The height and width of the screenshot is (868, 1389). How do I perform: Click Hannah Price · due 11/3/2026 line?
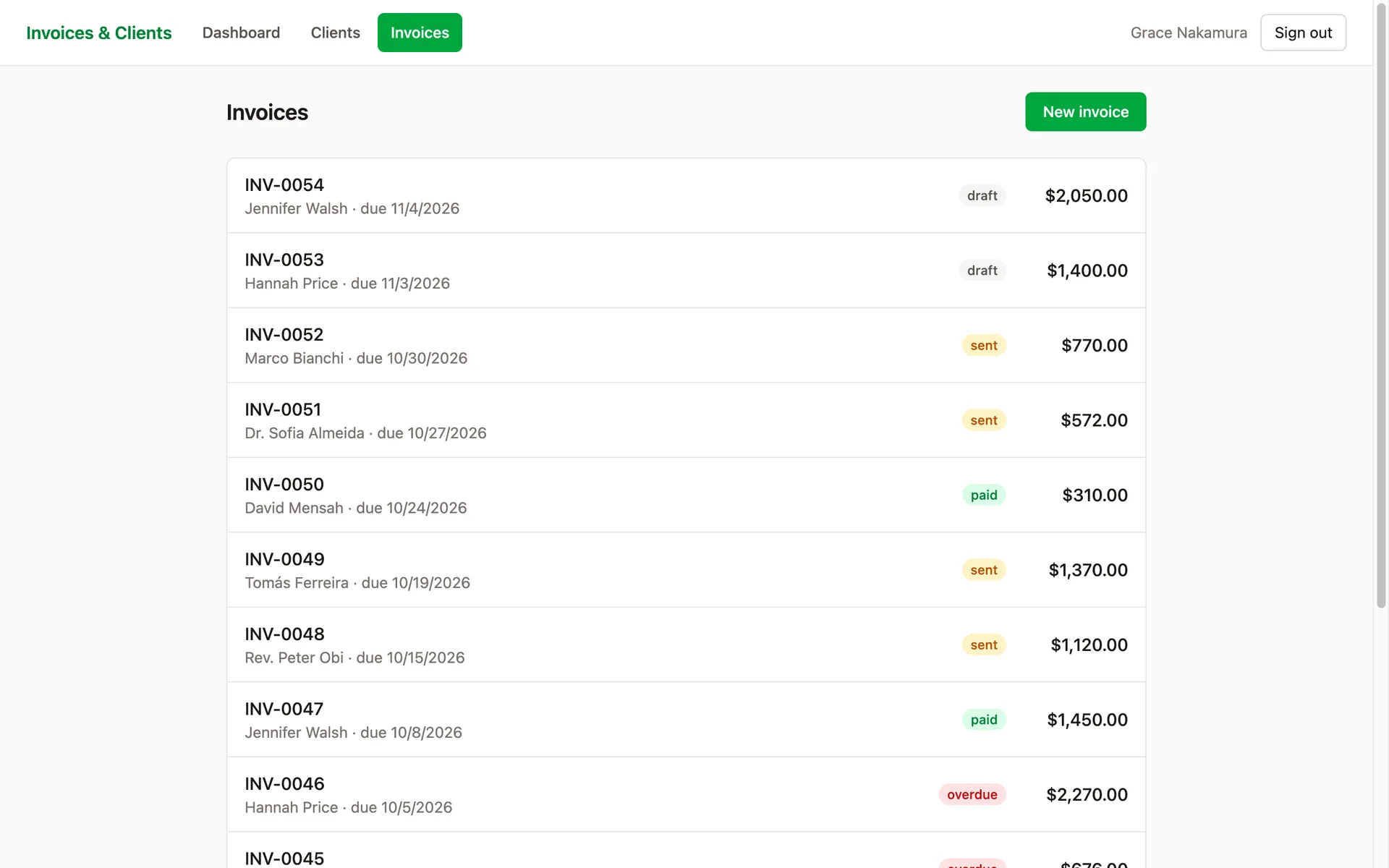[x=347, y=284]
